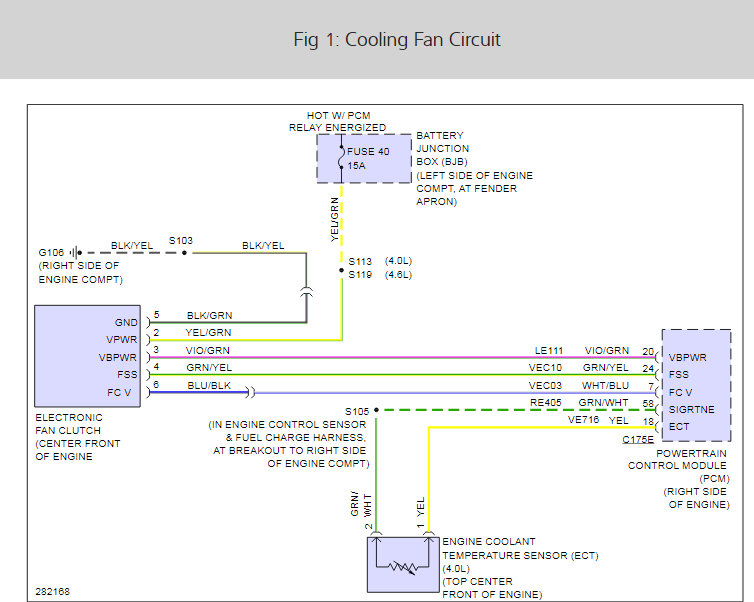This screenshot has width=754, height=602.
Task: Click the VE716 circuit code
Action: 583,420
